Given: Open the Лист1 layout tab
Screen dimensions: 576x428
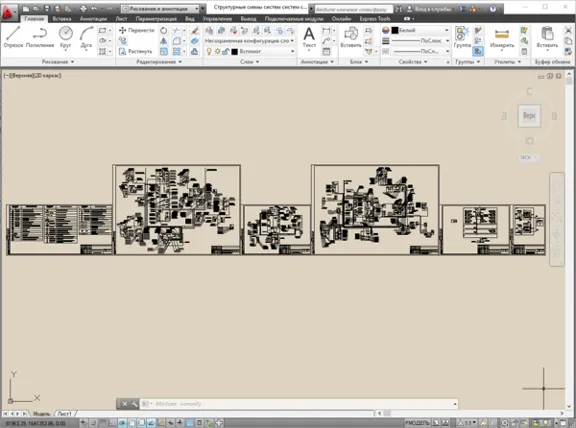Looking at the screenshot, I should (65, 414).
